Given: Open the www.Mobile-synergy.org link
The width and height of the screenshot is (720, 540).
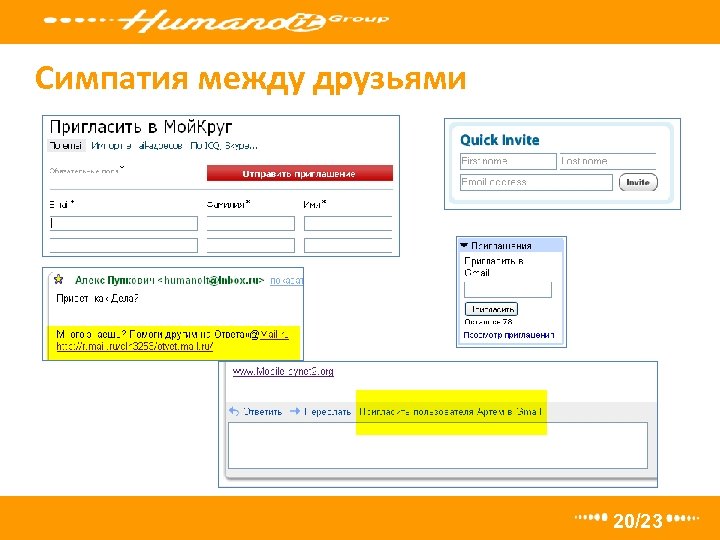Looking at the screenshot, I should [283, 371].
